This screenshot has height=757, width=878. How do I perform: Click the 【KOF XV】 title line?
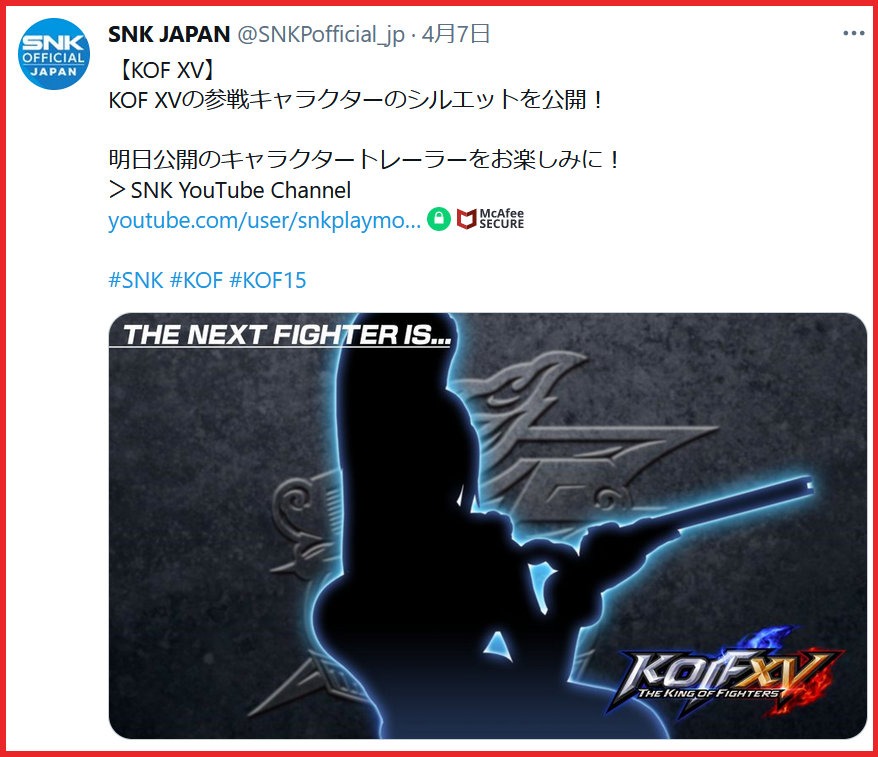click(x=167, y=71)
